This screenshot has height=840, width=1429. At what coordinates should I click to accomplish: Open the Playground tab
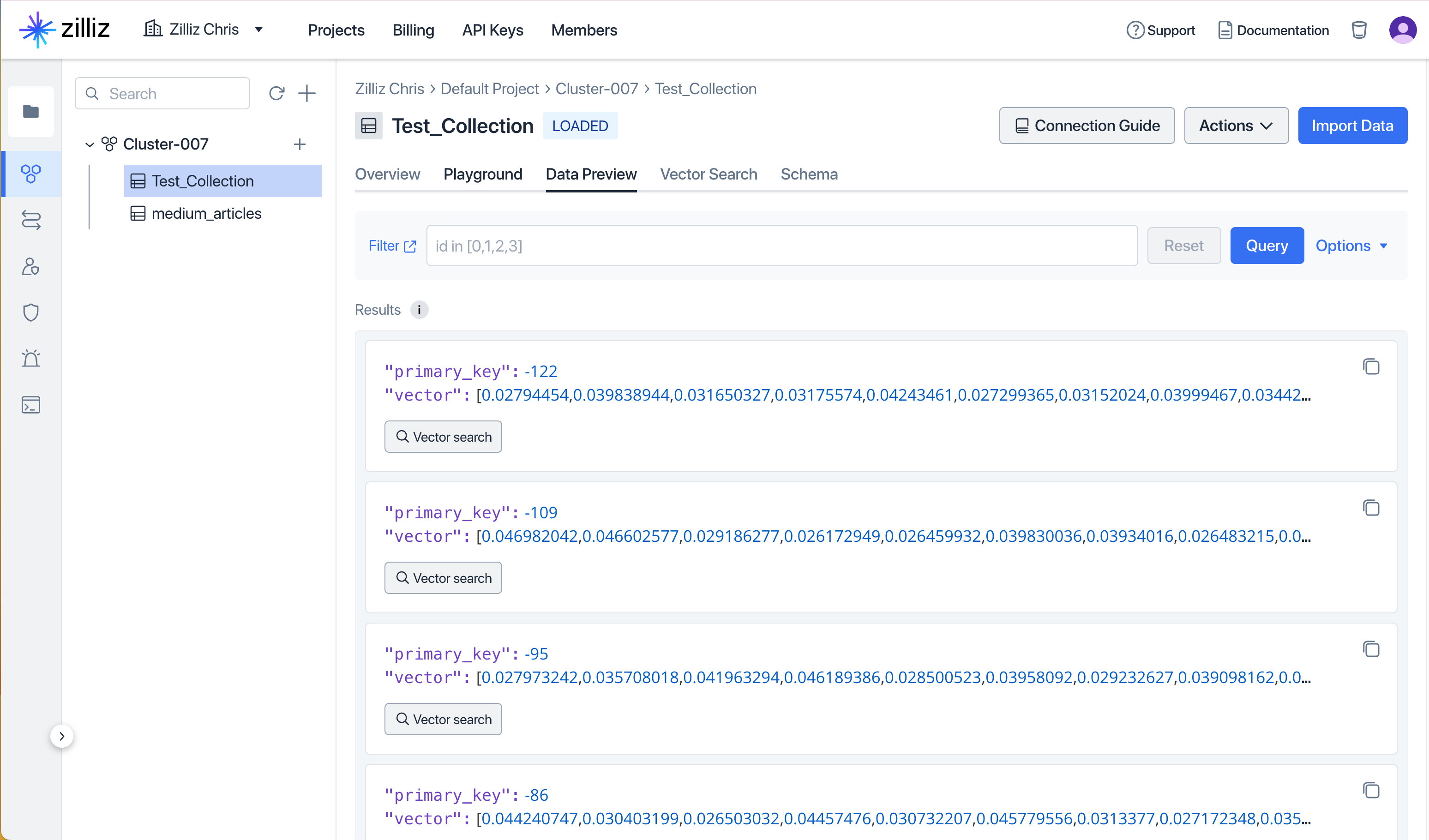(x=483, y=174)
